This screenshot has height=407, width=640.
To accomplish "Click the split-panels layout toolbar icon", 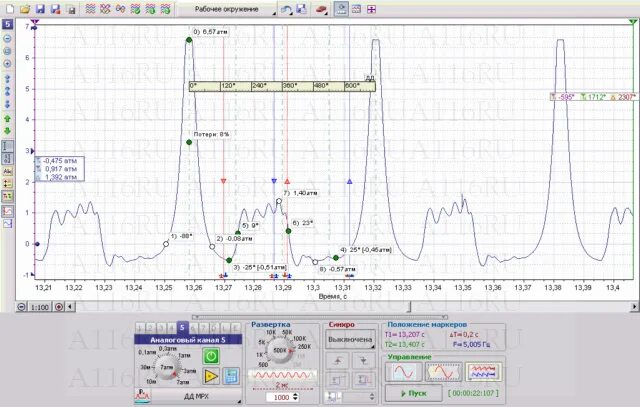I will [356, 9].
